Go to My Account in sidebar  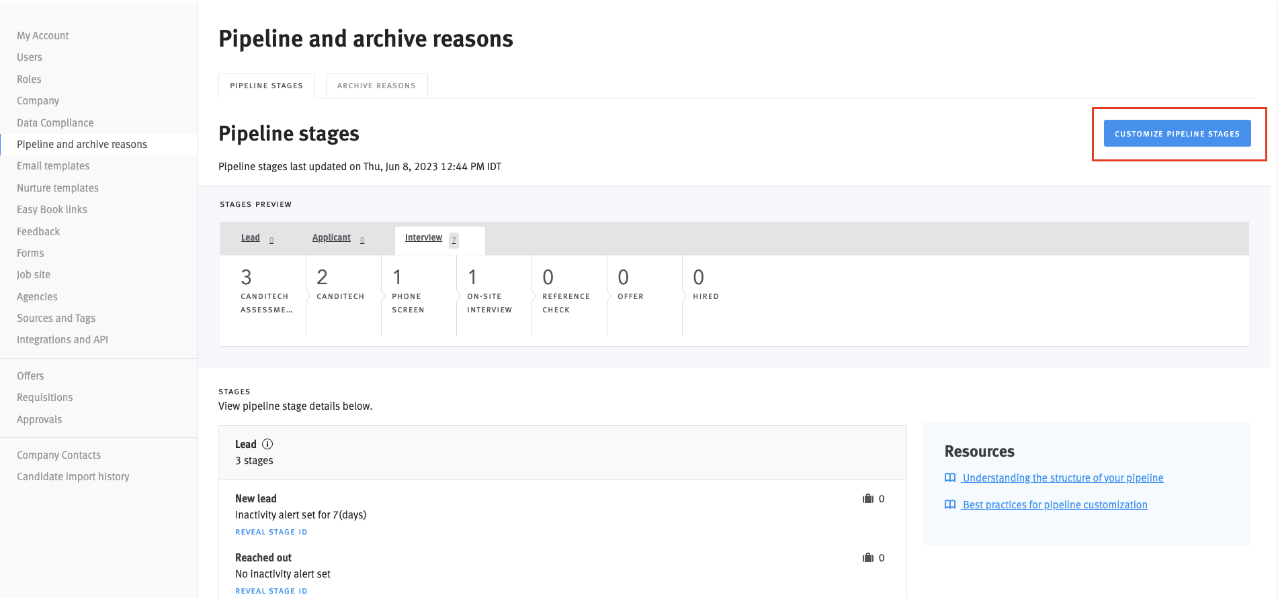[x=43, y=36]
